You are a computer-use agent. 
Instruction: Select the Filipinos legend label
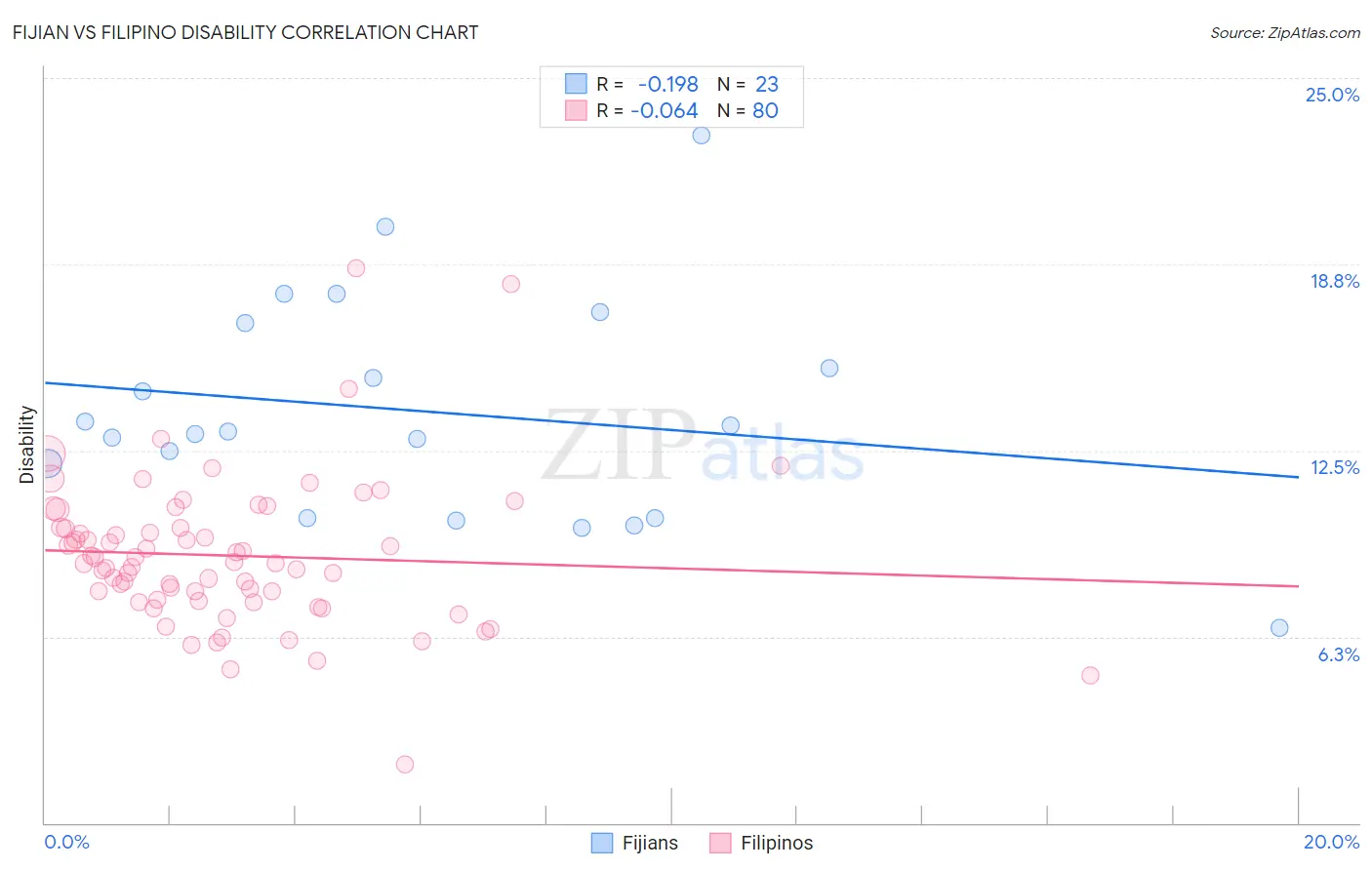pyautogui.click(x=777, y=843)
